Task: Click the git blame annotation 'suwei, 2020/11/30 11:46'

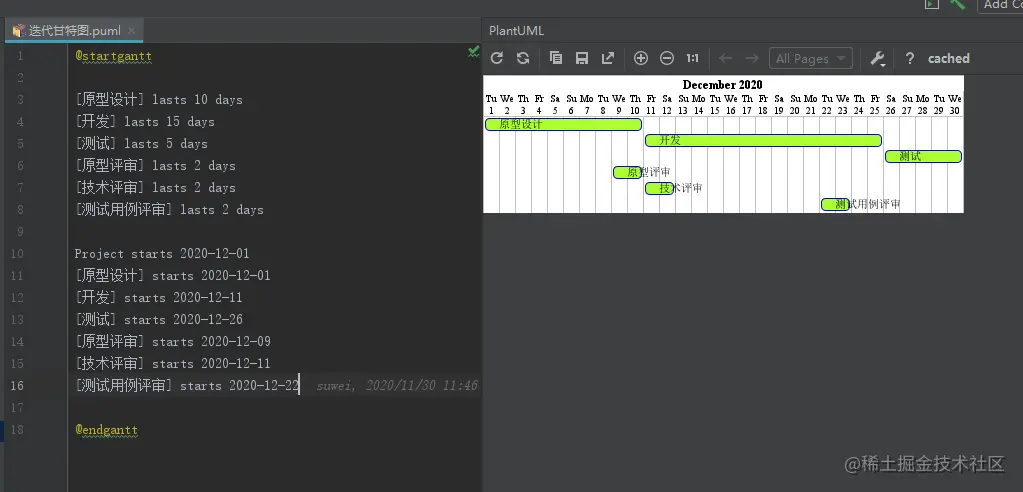Action: [397, 386]
